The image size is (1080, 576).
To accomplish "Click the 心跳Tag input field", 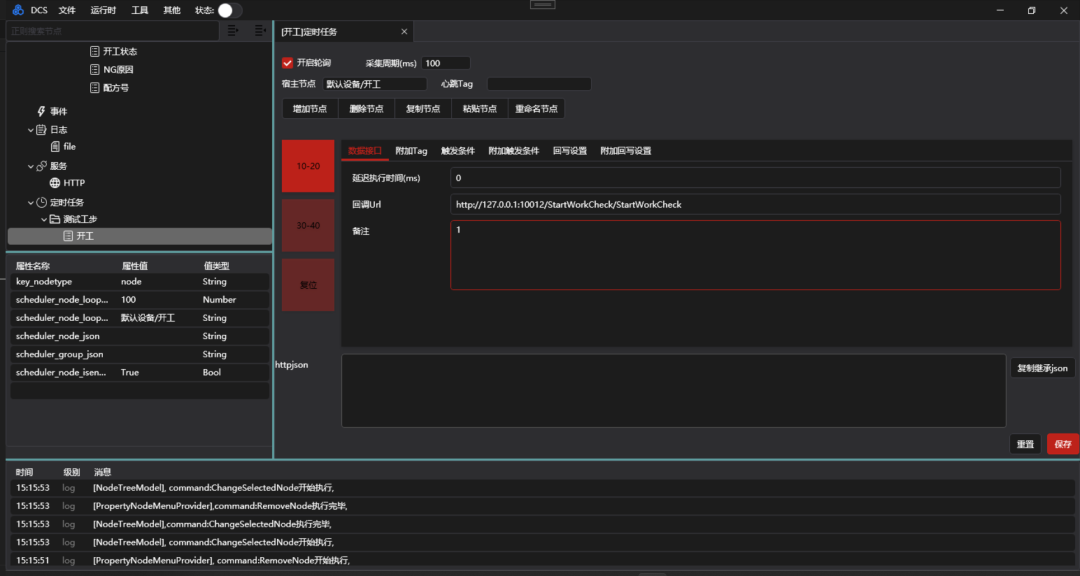I will coord(539,84).
